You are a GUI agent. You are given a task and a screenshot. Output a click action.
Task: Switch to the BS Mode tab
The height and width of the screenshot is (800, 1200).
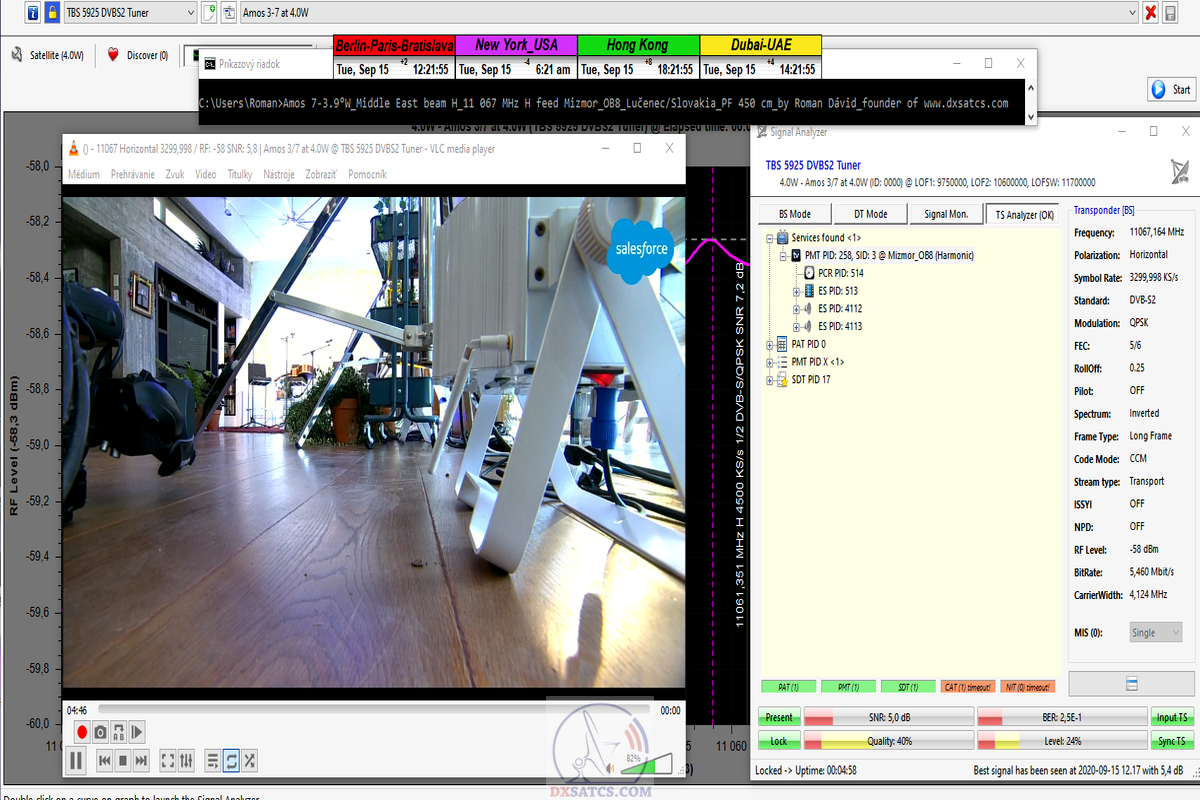794,214
